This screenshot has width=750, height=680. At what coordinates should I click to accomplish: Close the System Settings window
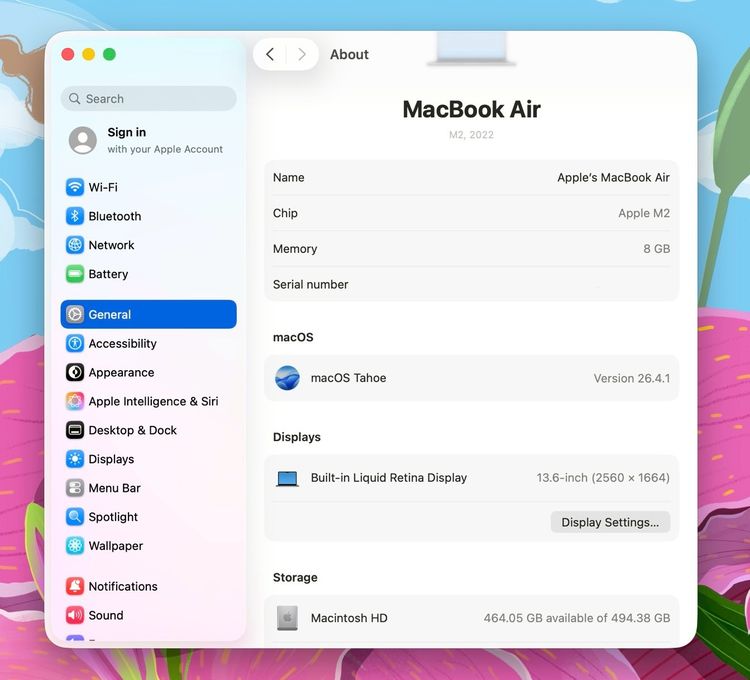click(68, 54)
